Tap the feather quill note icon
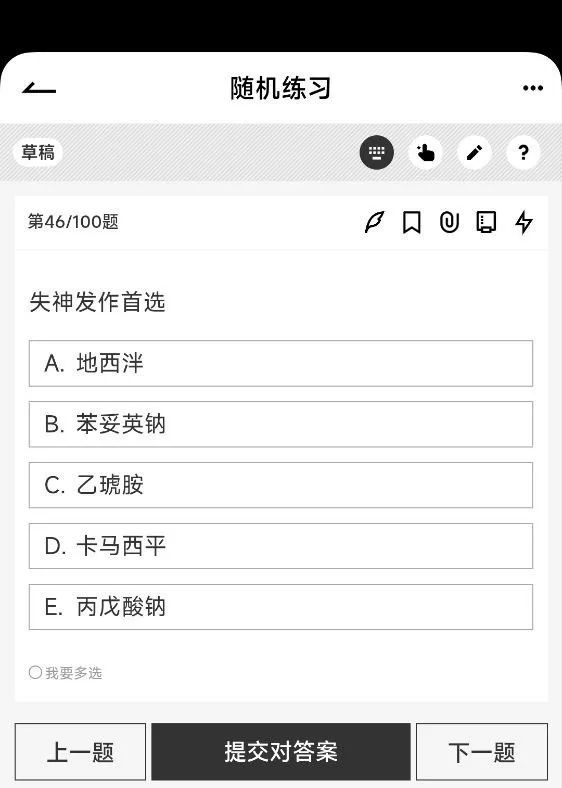 click(x=374, y=222)
